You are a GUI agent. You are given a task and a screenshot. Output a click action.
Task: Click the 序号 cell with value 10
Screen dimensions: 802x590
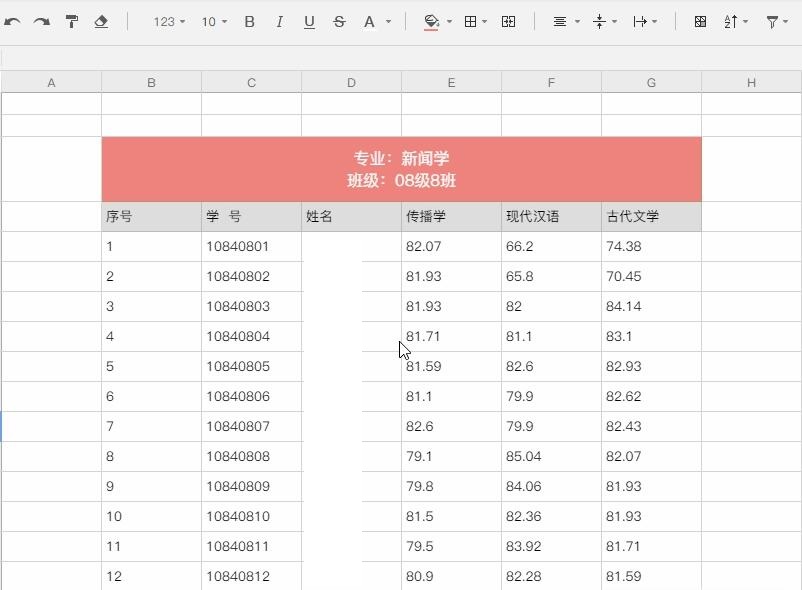pyautogui.click(x=151, y=516)
